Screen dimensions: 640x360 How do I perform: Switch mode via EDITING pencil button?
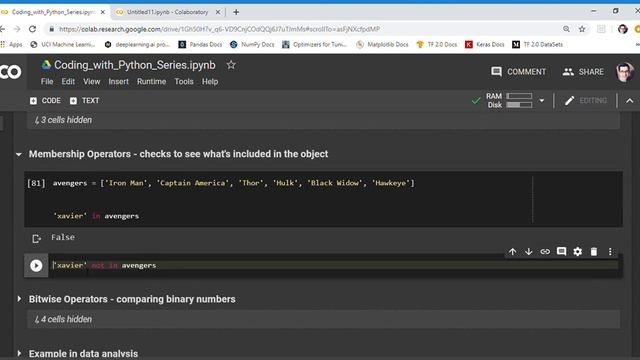[586, 100]
